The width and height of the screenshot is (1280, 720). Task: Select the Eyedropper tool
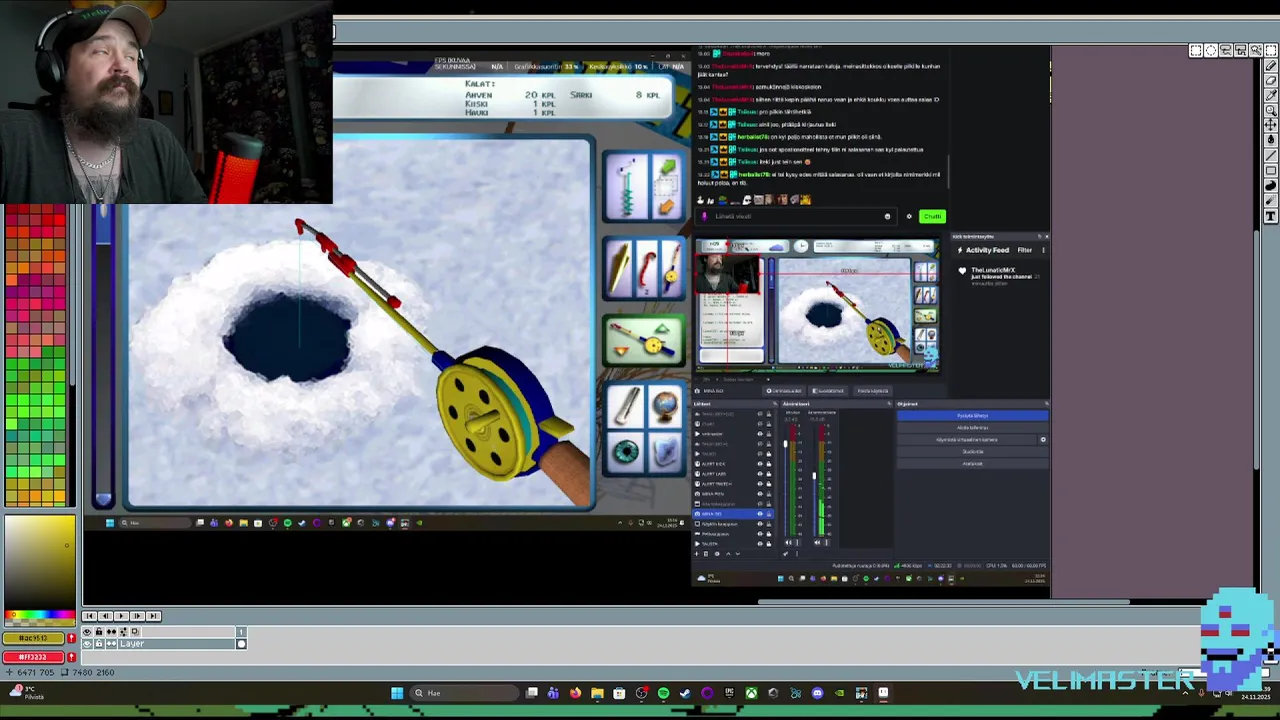click(x=1271, y=95)
